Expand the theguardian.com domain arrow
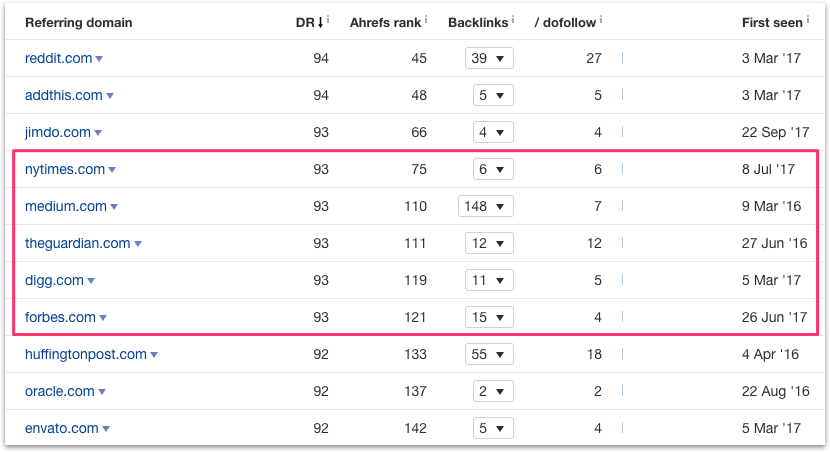The width and height of the screenshot is (830, 452). pyautogui.click(x=138, y=244)
